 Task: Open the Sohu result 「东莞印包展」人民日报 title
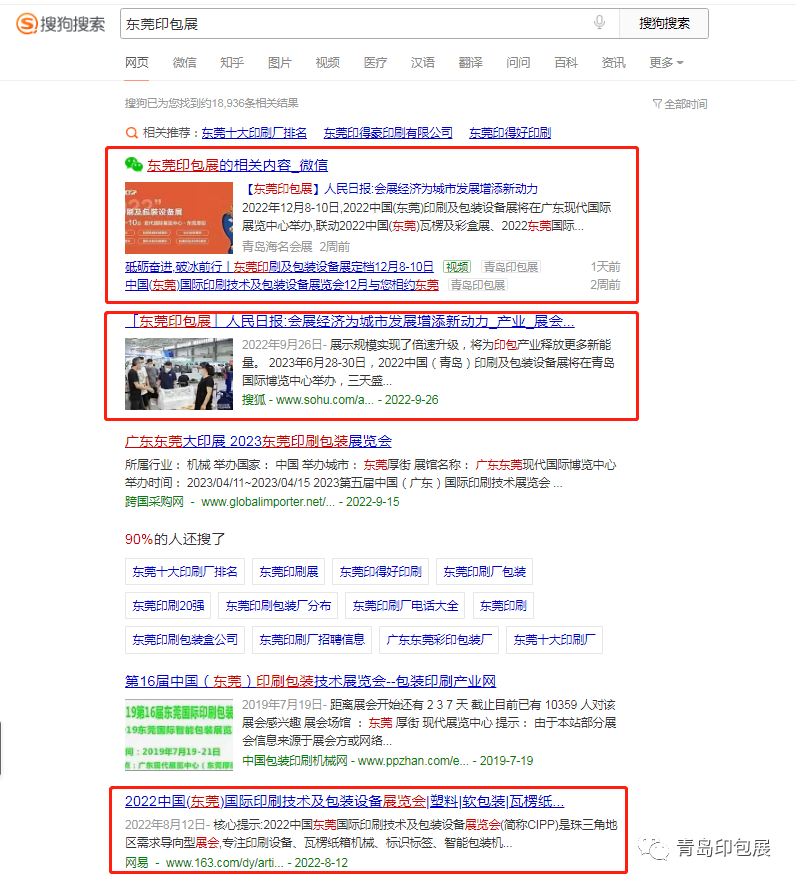click(x=350, y=322)
